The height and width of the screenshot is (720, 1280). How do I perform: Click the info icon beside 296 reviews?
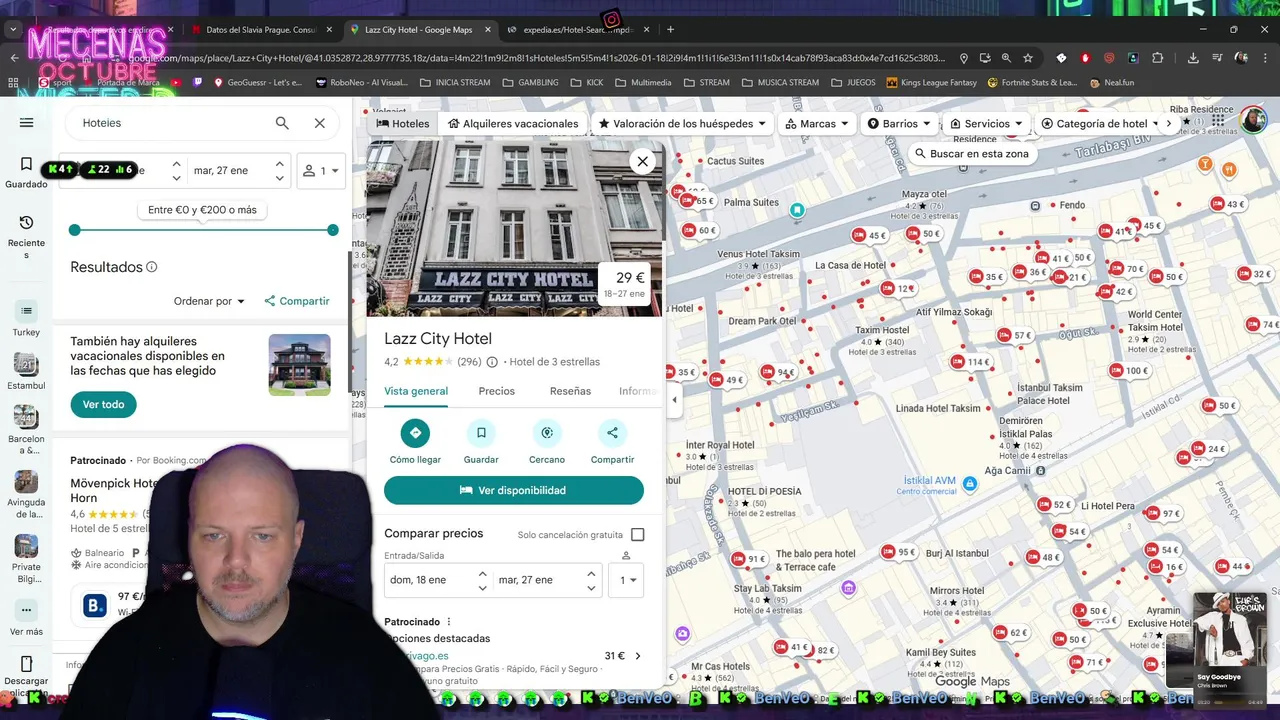491,362
